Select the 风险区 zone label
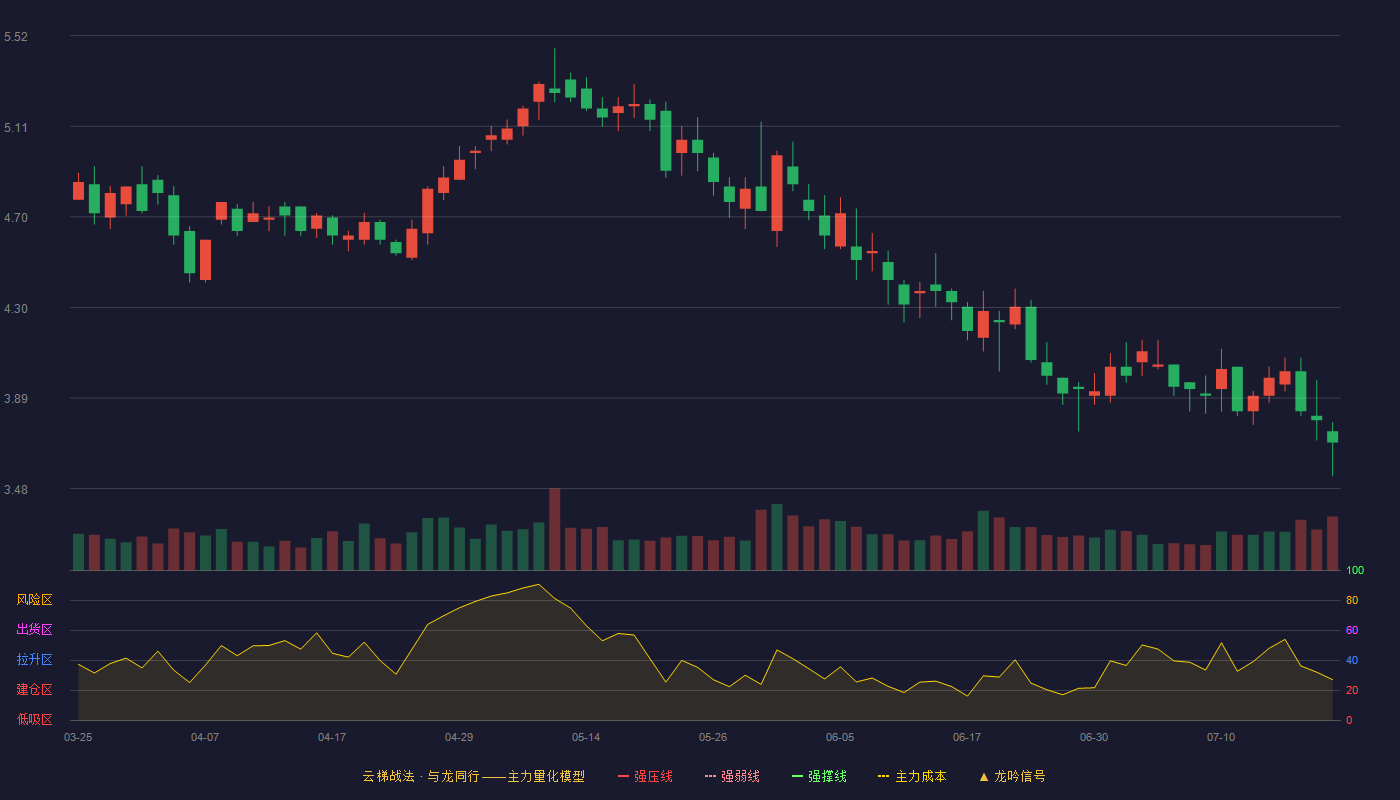 pos(34,600)
